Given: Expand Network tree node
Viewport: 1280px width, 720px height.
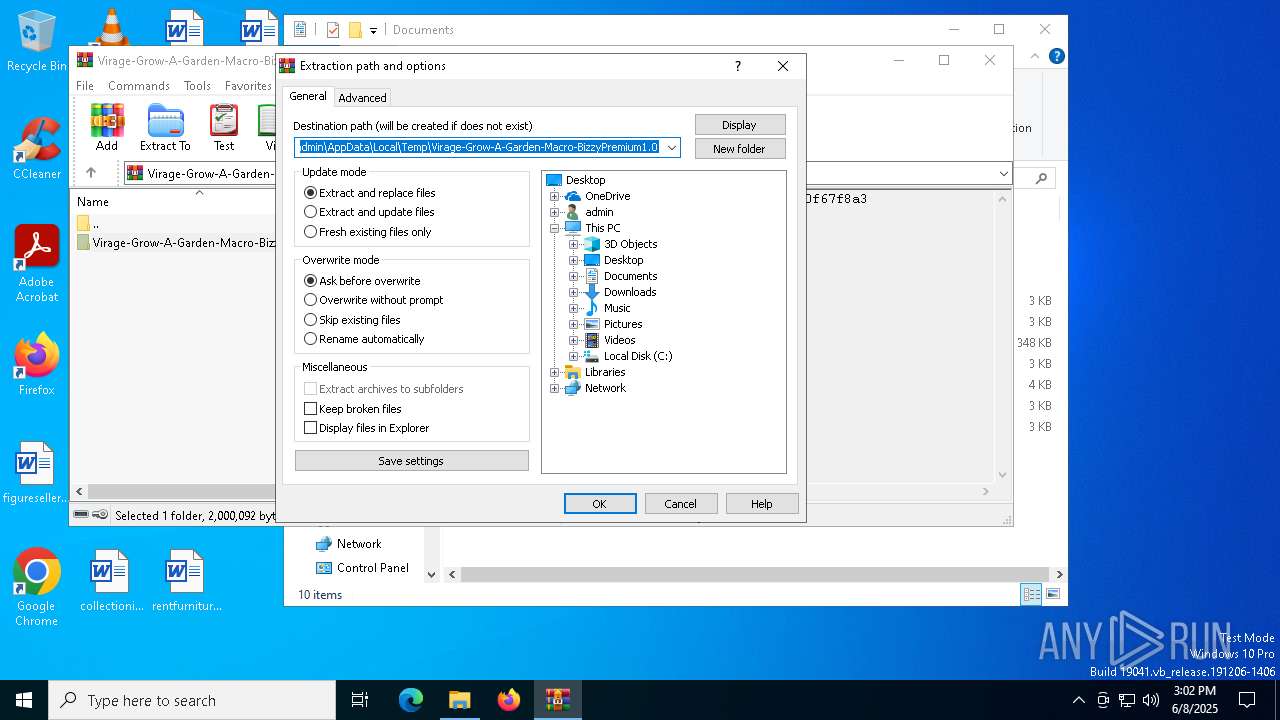Looking at the screenshot, I should pos(555,388).
